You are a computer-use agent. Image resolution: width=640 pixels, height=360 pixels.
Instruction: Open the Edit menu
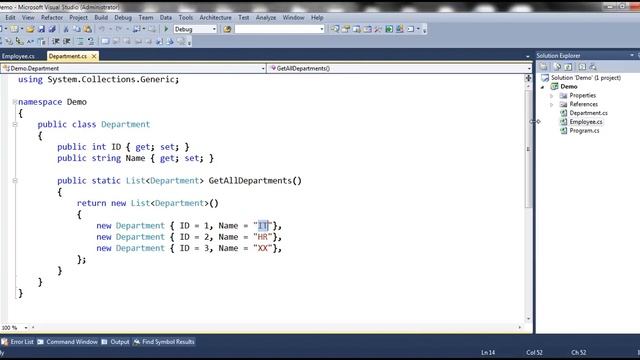click(x=10, y=18)
